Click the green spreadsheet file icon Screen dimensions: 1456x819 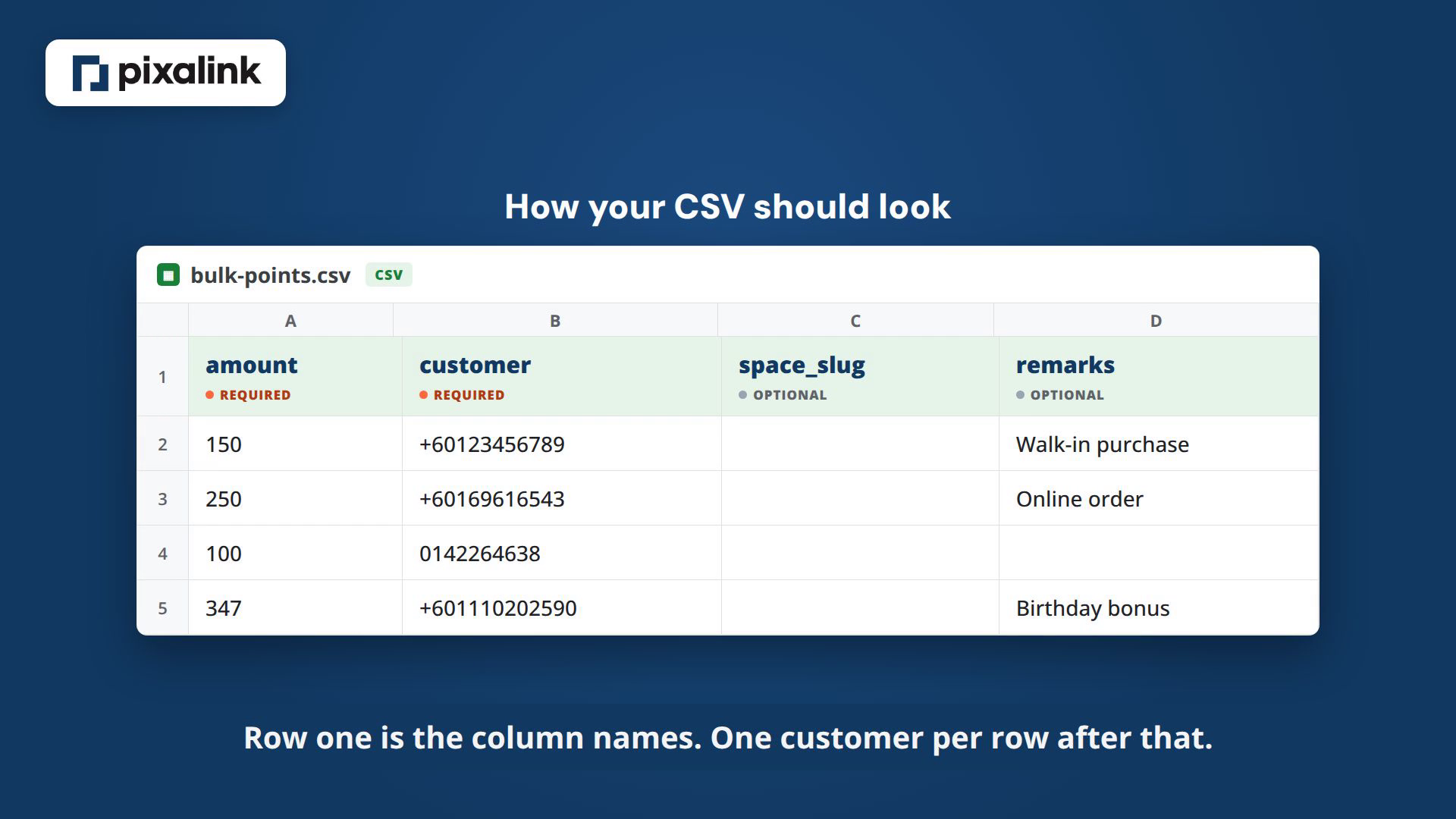pos(168,275)
